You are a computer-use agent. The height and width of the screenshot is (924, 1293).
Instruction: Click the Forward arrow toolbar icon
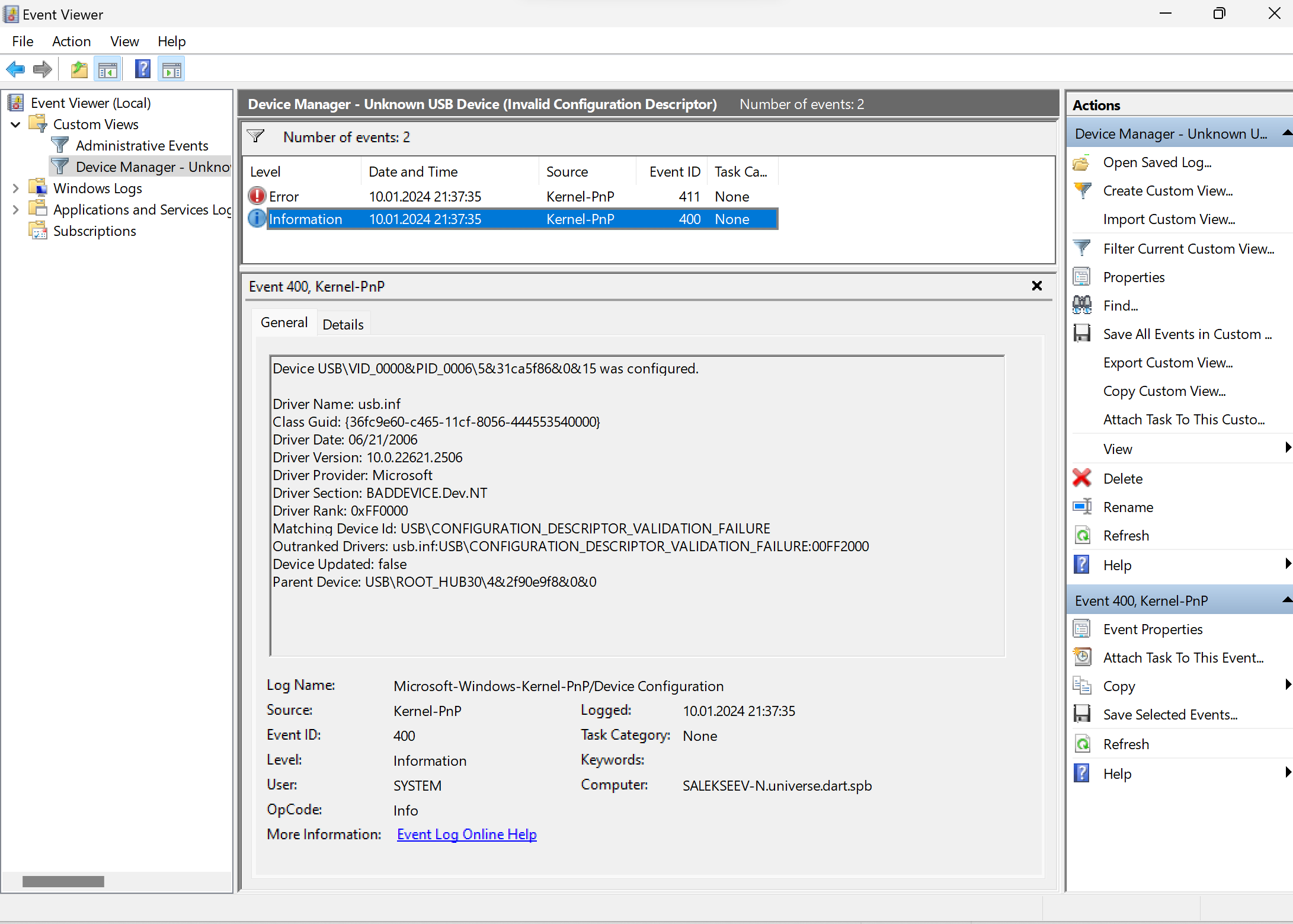click(43, 70)
